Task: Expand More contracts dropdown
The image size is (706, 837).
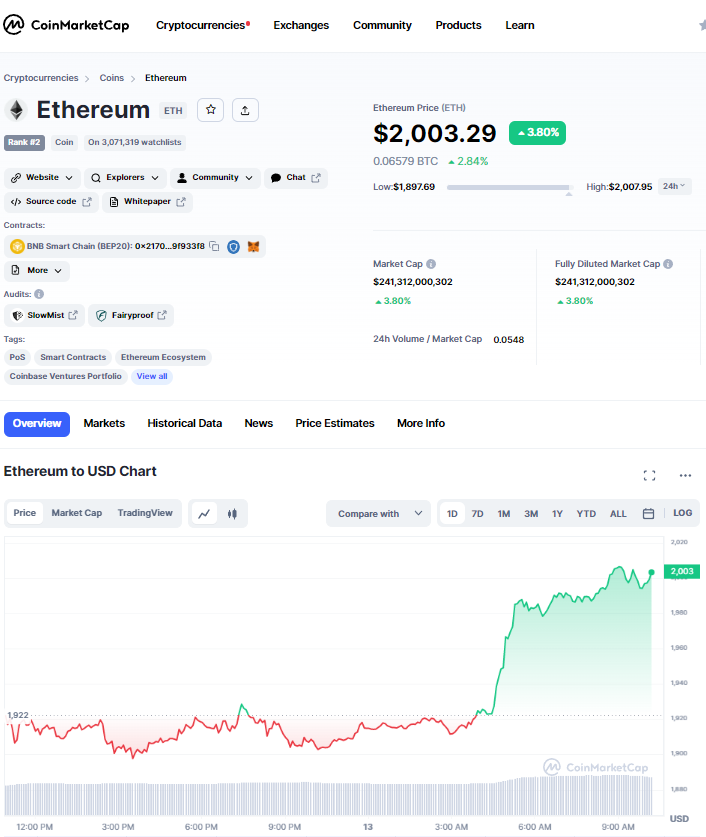Action: point(37,271)
